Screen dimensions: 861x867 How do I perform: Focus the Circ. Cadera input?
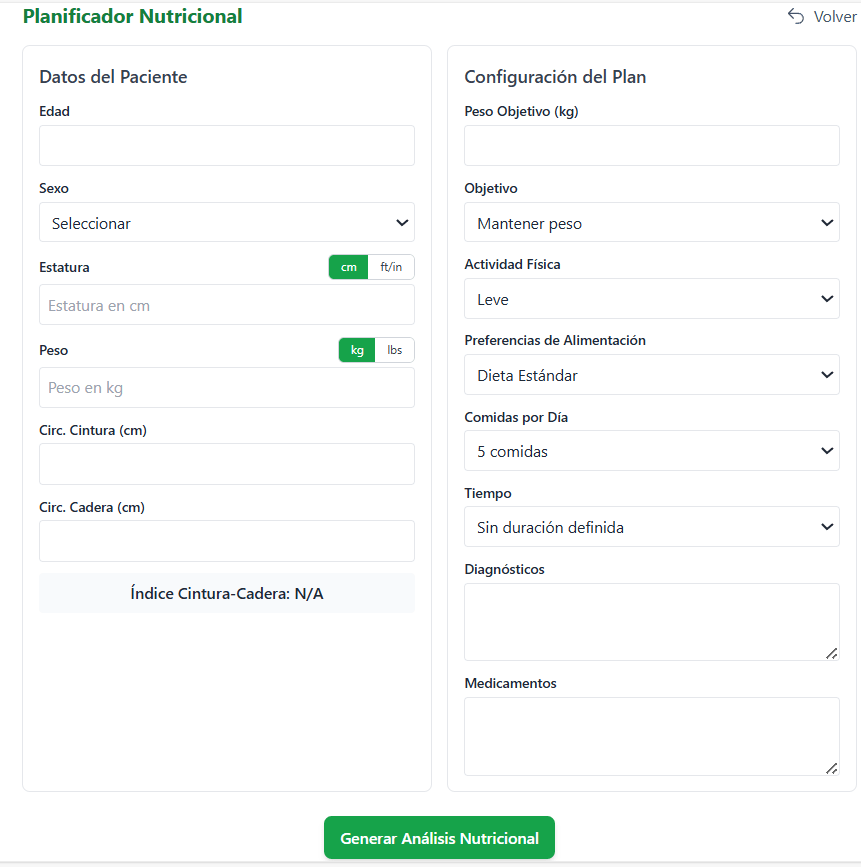(x=227, y=541)
